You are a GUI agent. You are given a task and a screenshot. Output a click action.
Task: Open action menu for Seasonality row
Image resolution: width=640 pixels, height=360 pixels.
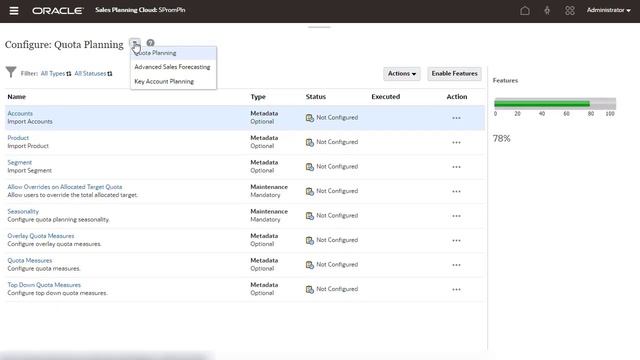tap(456, 216)
